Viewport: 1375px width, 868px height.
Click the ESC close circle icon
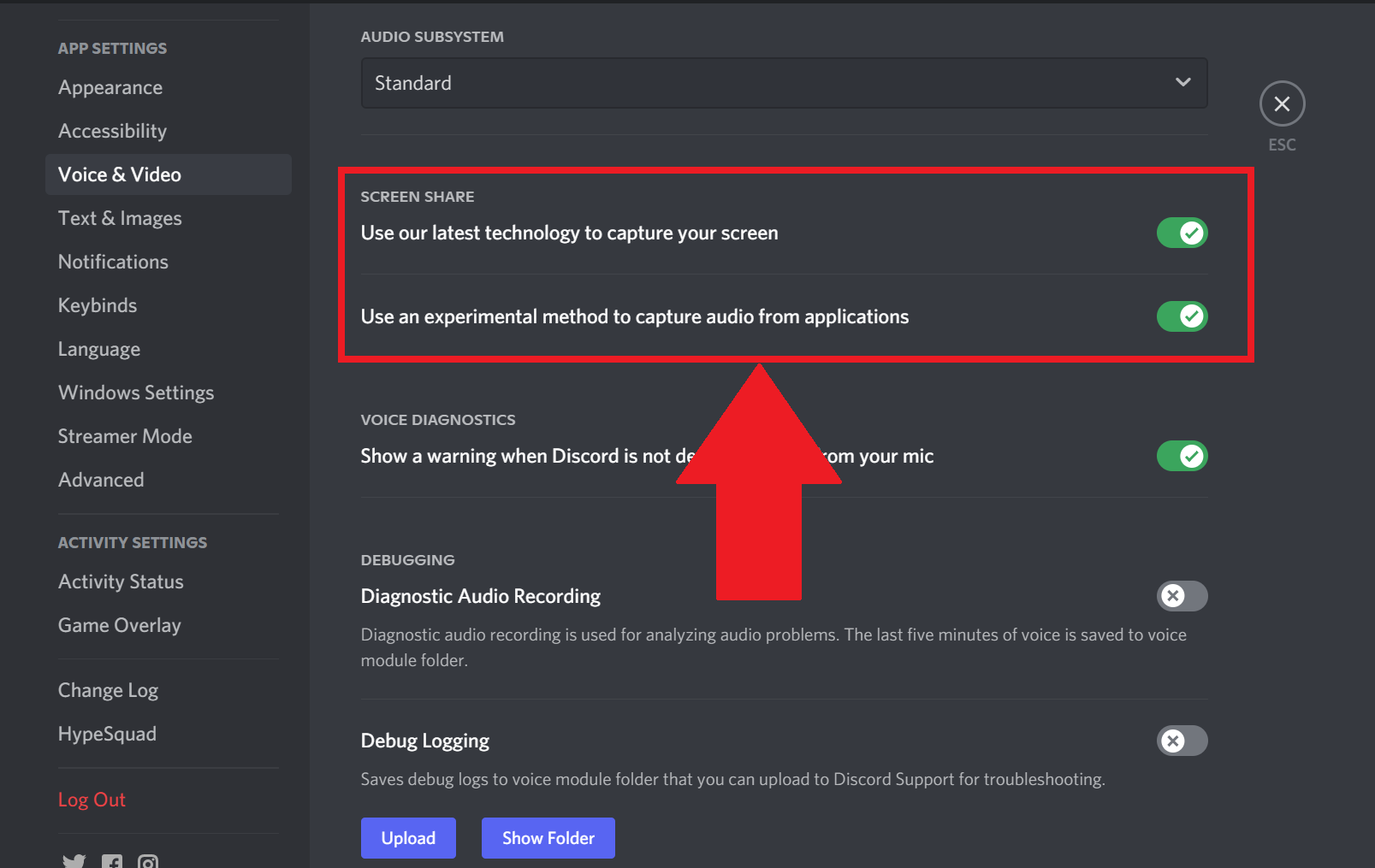point(1282,103)
